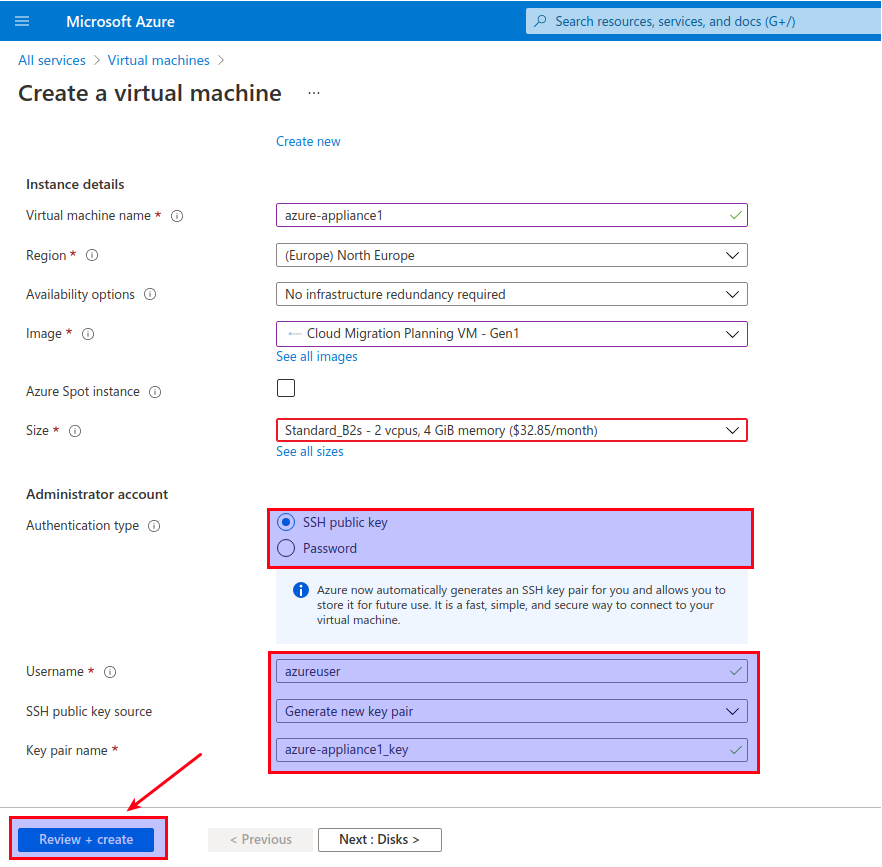Open the Region dropdown
This screenshot has height=867, width=882.
pos(511,255)
